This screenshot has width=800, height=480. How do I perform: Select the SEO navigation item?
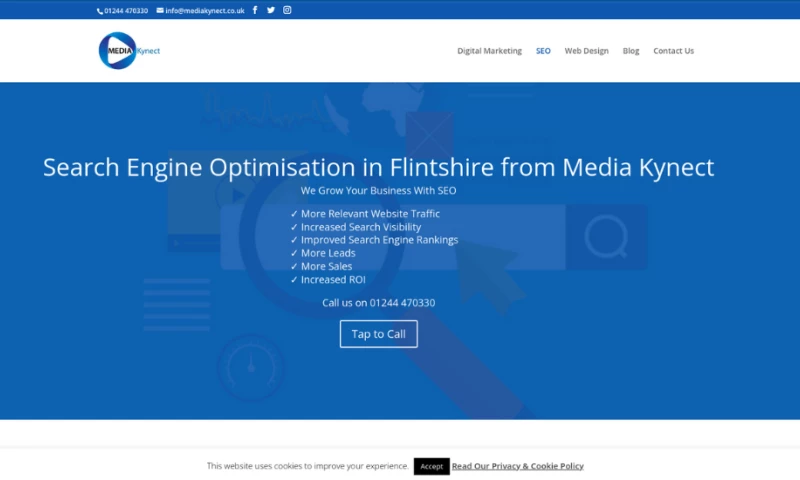pyautogui.click(x=543, y=51)
